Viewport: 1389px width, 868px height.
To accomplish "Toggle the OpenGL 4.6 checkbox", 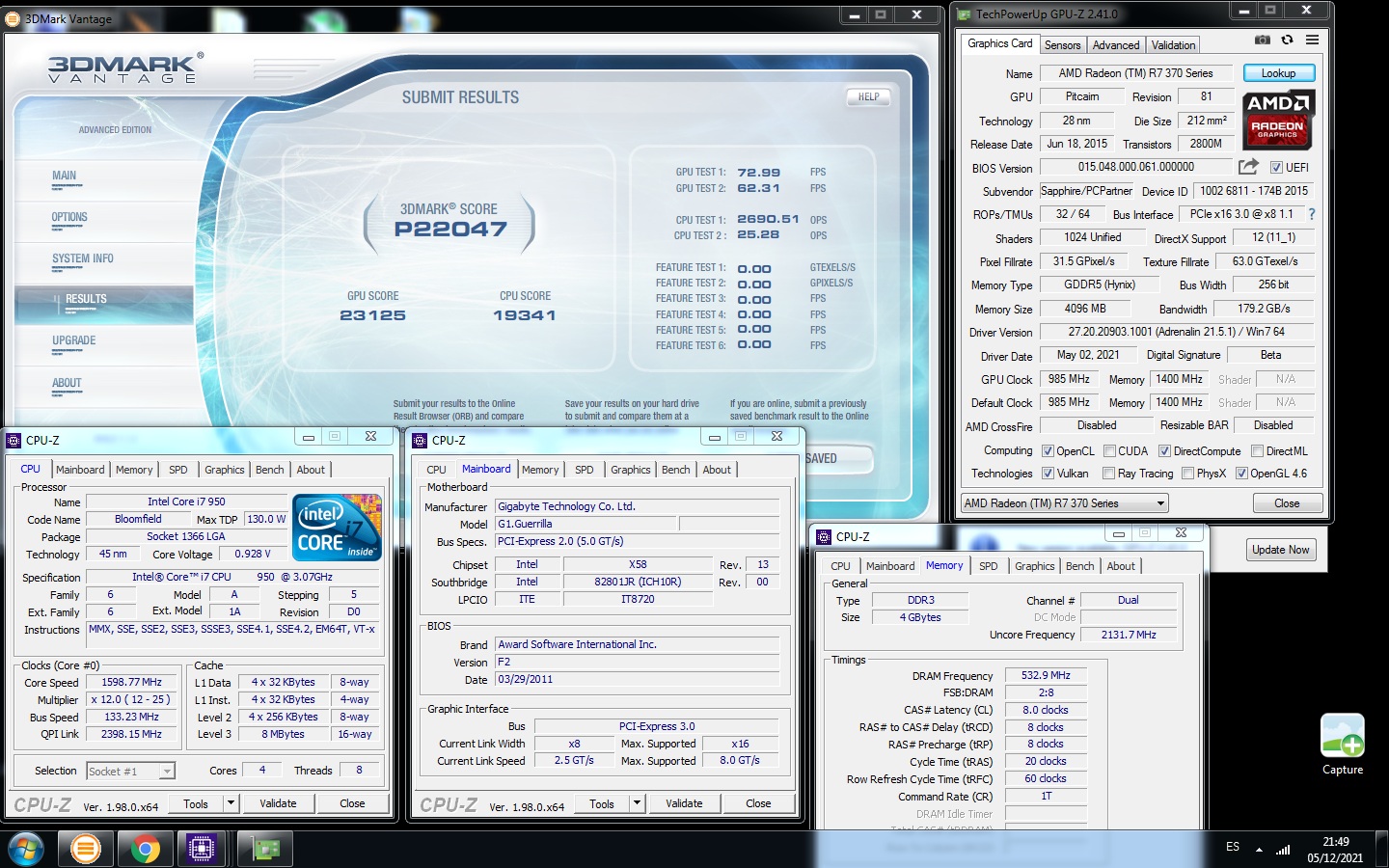I will coord(1241,474).
